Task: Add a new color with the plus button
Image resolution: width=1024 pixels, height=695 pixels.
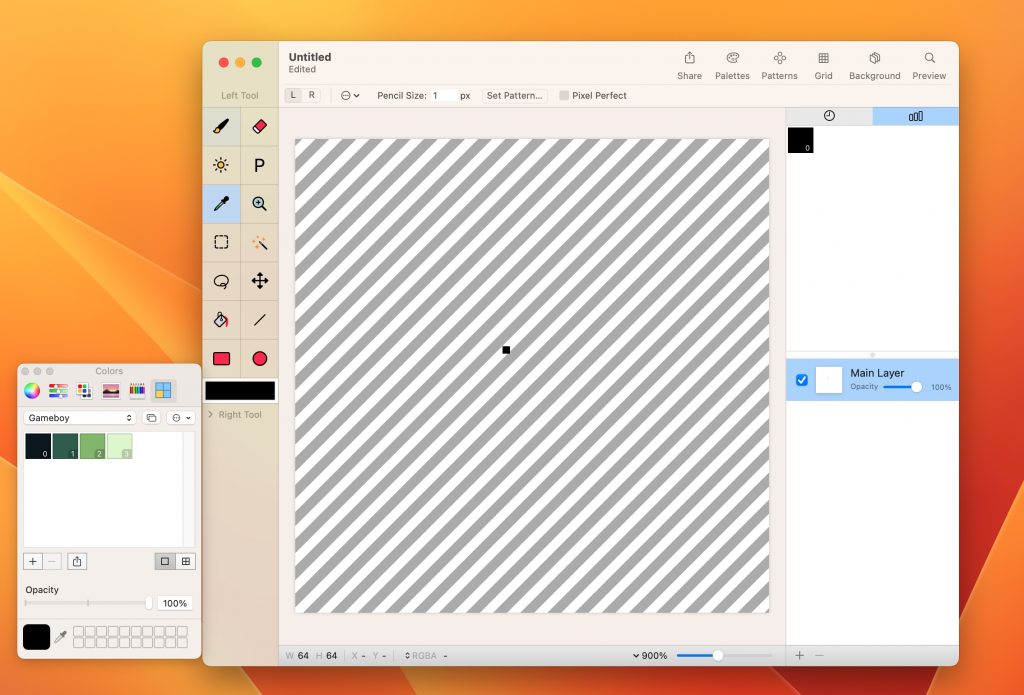Action: (33, 561)
